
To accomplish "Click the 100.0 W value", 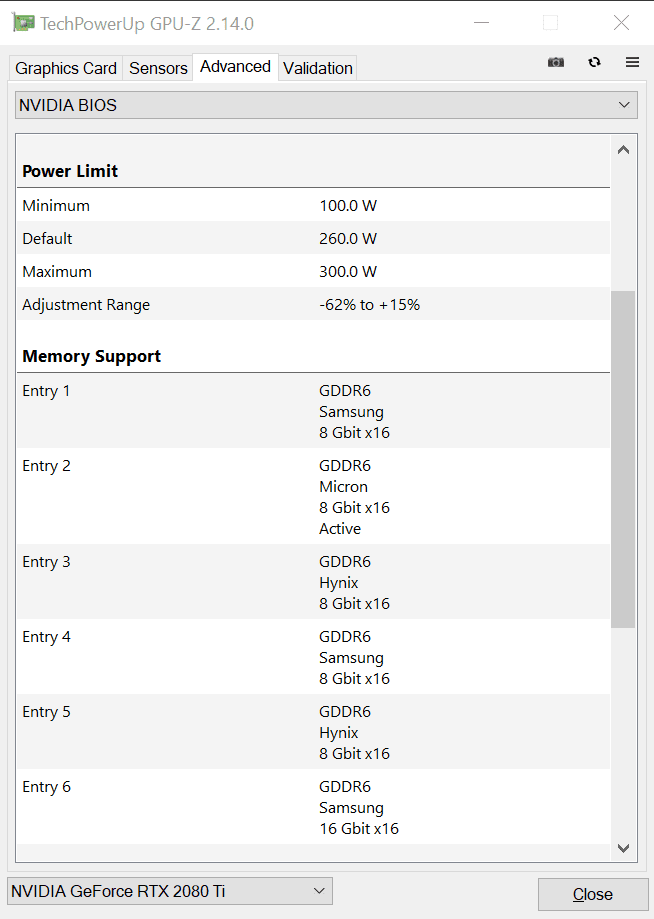I will (348, 206).
